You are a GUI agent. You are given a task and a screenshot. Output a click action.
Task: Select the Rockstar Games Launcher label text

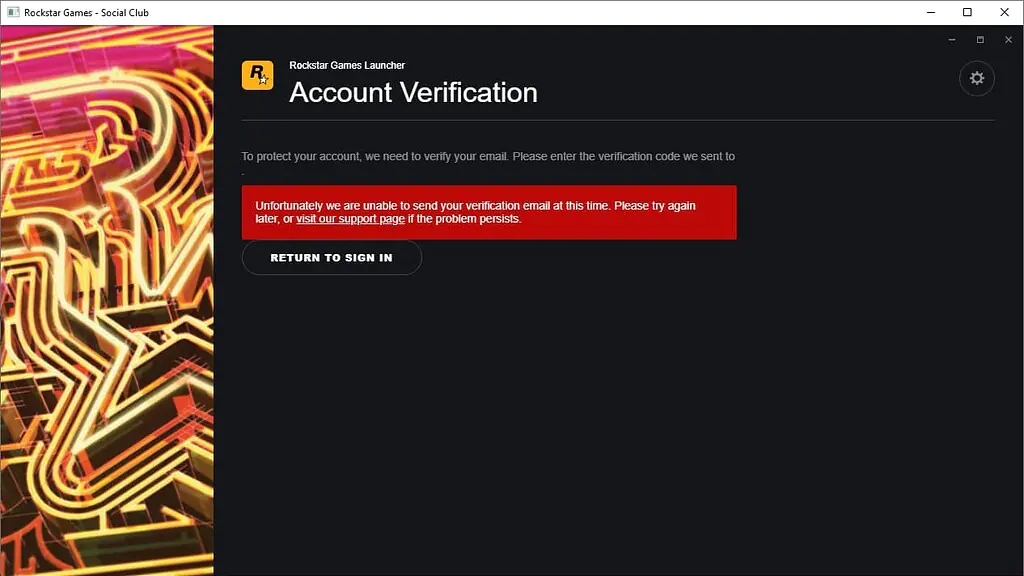345,64
